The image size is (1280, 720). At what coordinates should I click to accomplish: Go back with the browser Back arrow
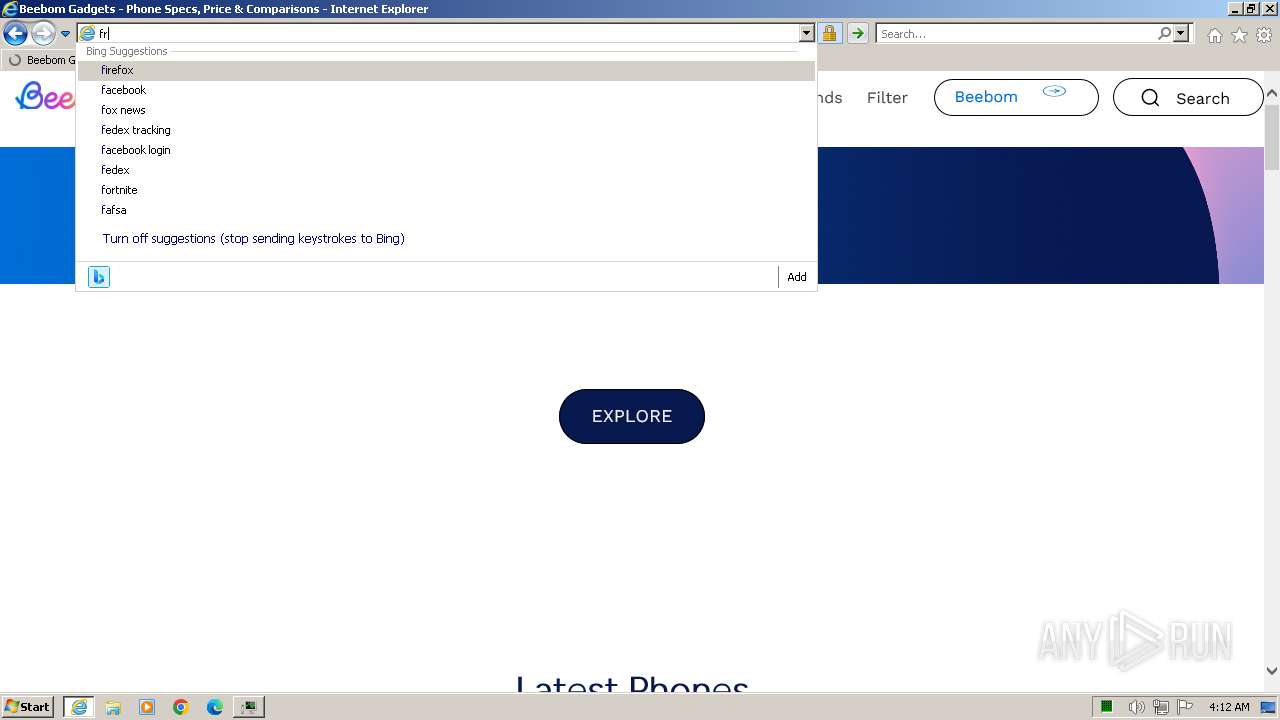point(15,34)
